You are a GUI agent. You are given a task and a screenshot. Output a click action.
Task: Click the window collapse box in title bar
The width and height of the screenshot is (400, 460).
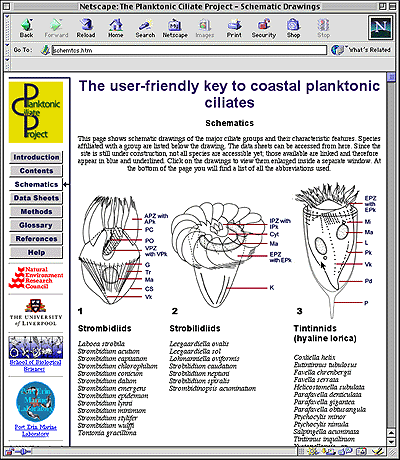click(x=392, y=6)
